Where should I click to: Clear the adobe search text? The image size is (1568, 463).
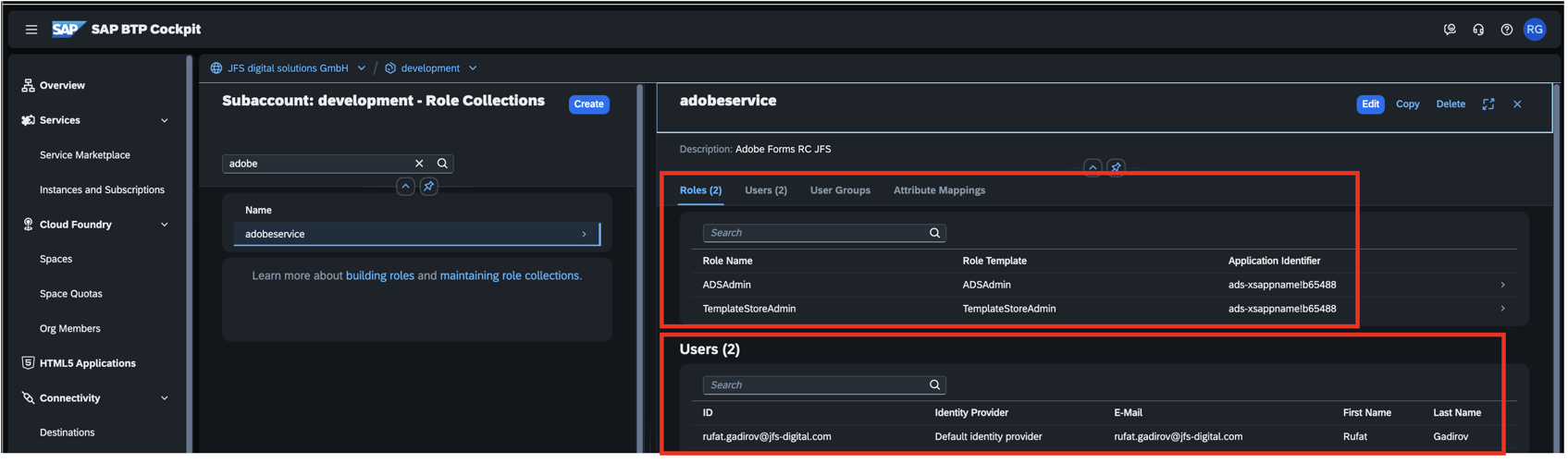[419, 164]
